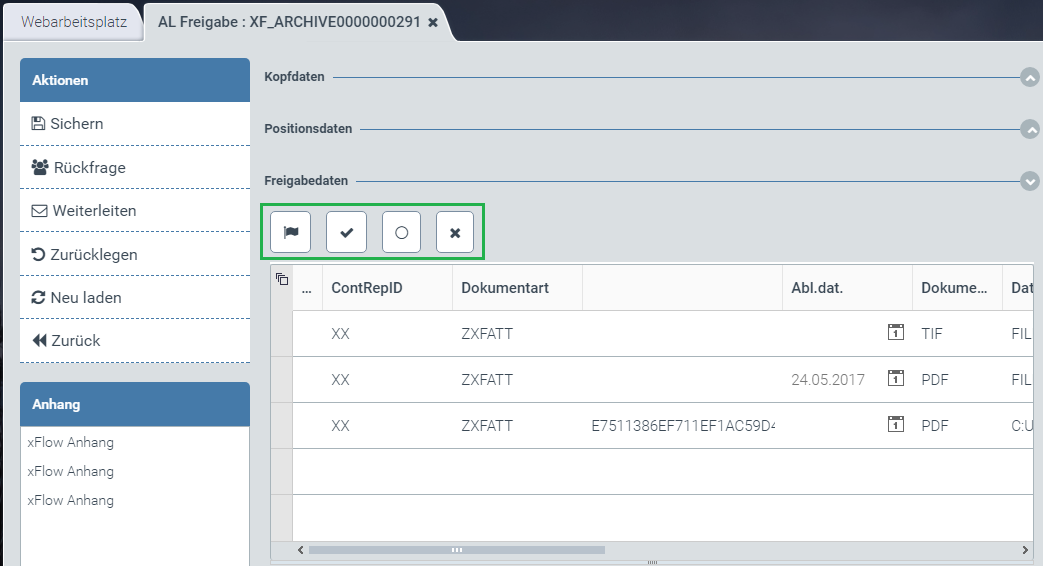Open the first xFlow Anhang attachment
Image resolution: width=1043 pixels, height=566 pixels.
point(70,442)
